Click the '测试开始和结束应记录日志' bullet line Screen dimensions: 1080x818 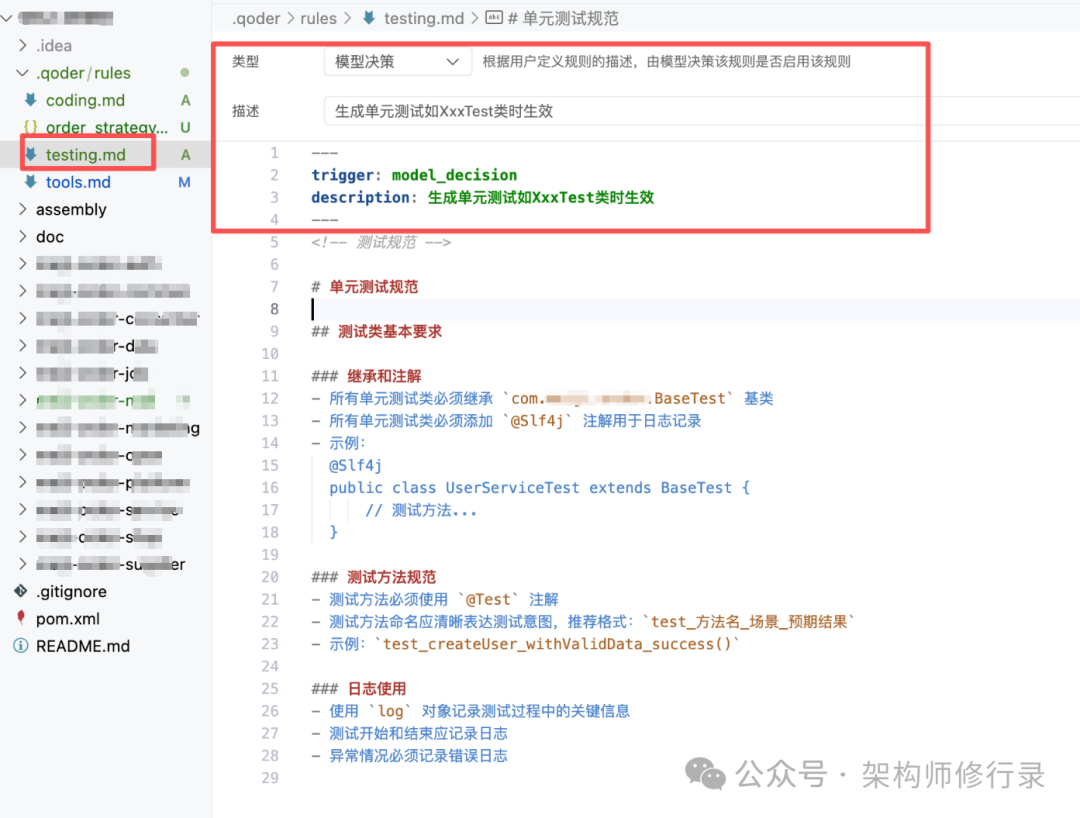tap(409, 733)
